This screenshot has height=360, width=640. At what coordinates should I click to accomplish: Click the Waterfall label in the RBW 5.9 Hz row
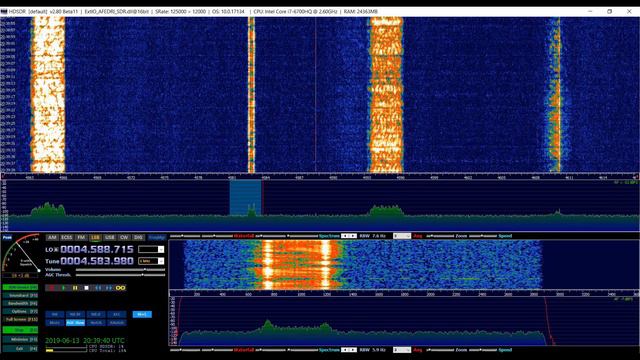click(x=244, y=350)
